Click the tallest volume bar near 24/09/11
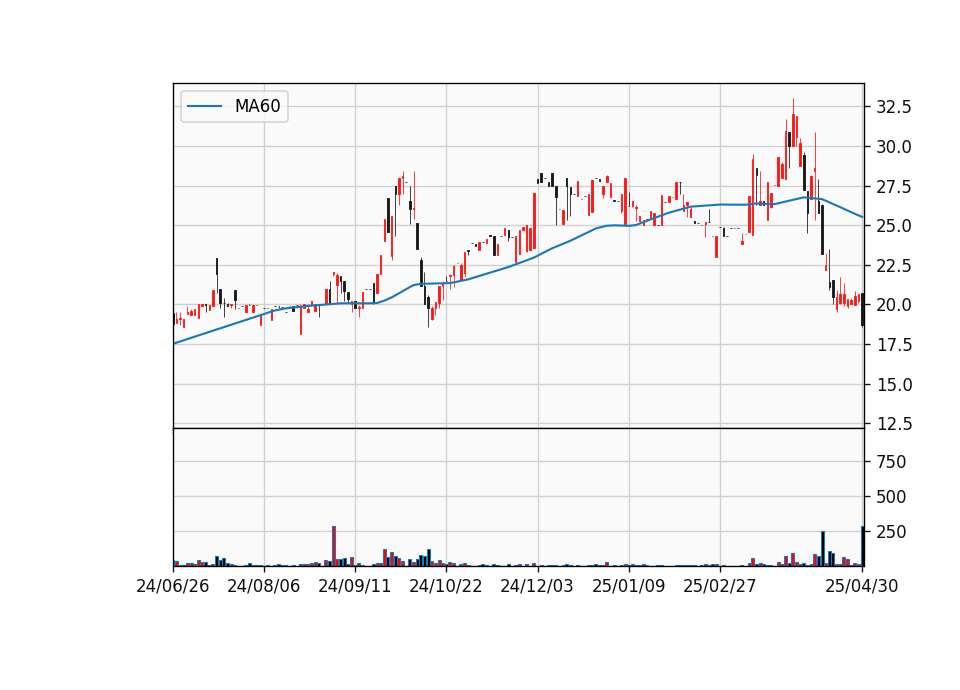The height and width of the screenshot is (690, 960). [x=334, y=546]
